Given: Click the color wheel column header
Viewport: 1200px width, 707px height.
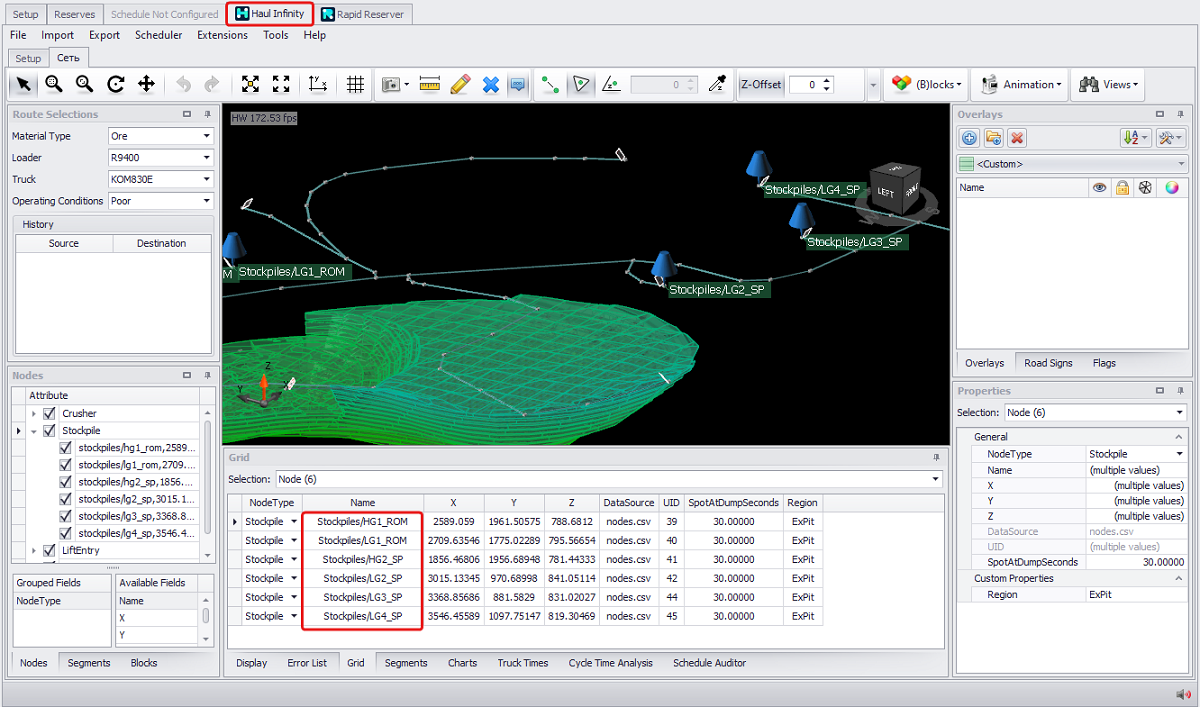Looking at the screenshot, I should tap(1172, 187).
